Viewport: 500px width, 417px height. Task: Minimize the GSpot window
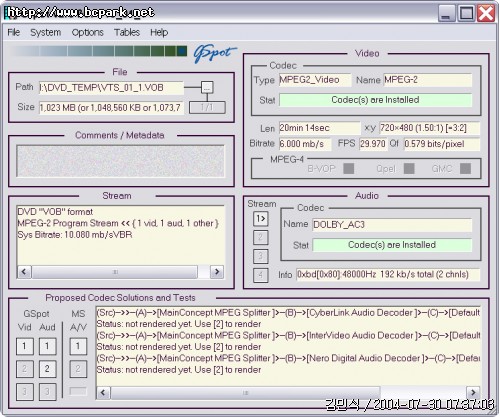point(447,13)
